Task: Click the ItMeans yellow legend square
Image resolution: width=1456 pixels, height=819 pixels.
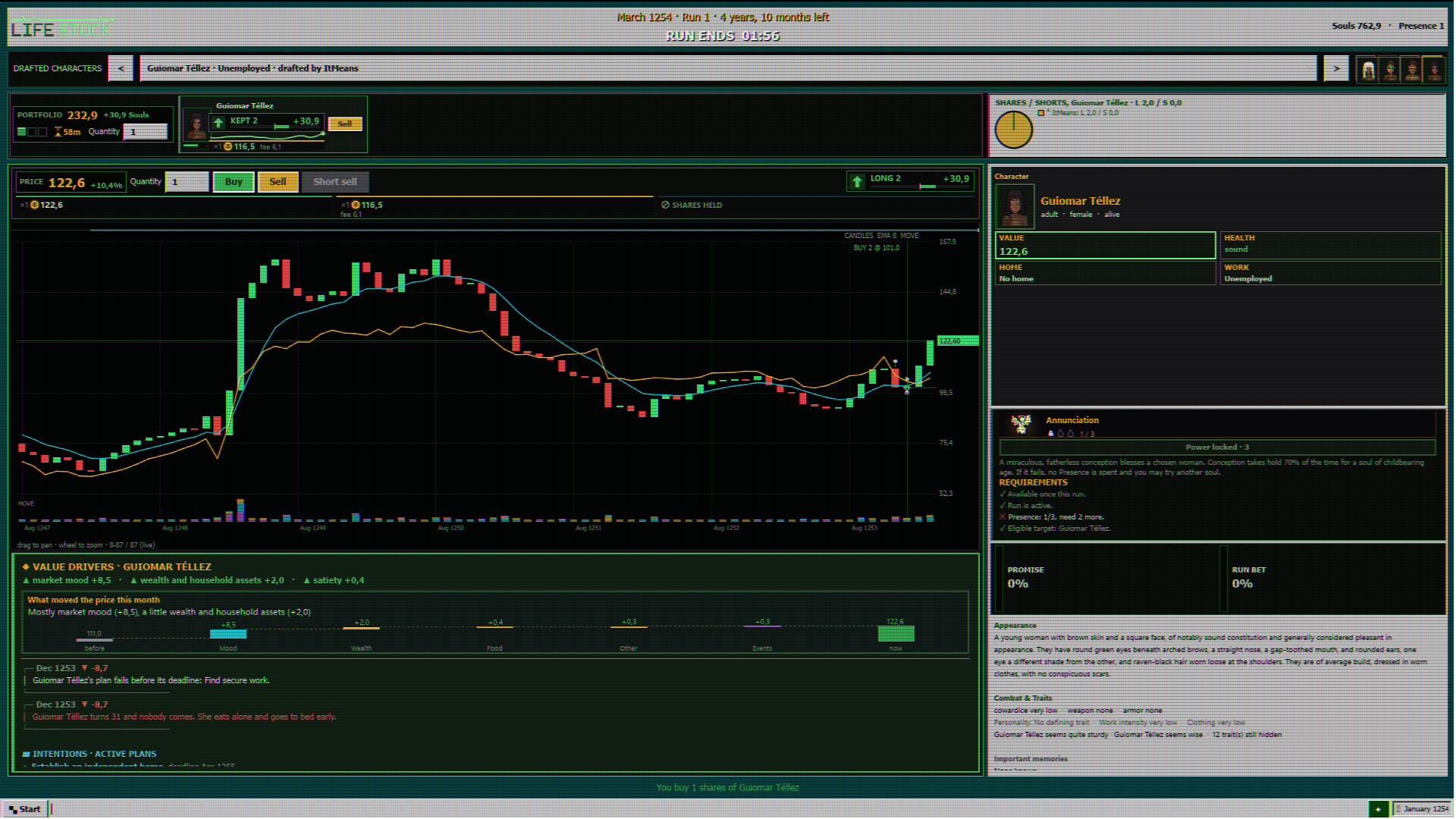Action: [1041, 113]
